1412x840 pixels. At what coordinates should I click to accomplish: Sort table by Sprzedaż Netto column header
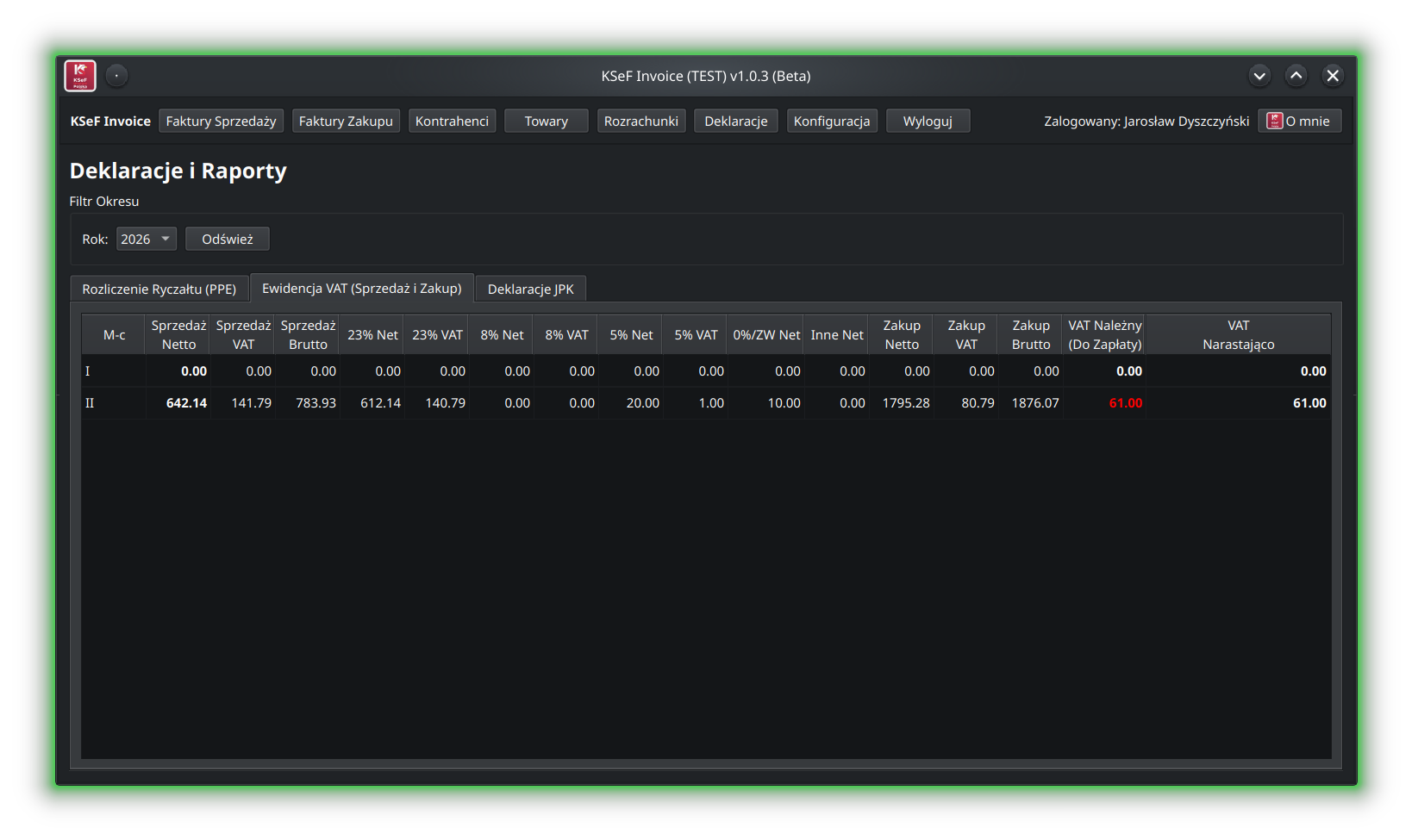[178, 335]
